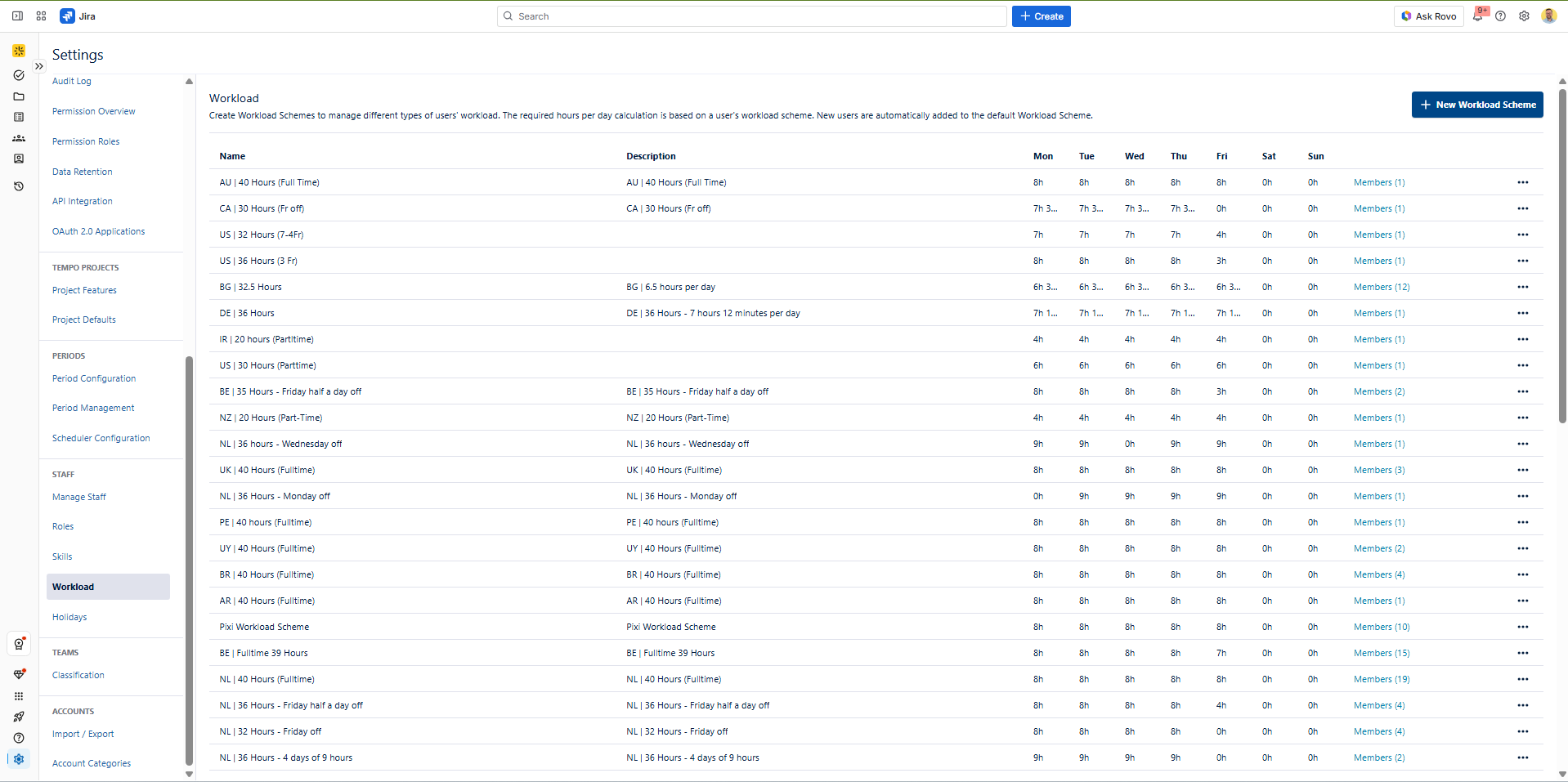Open the actions menu for BG | 32.5 Hours

[1522, 287]
